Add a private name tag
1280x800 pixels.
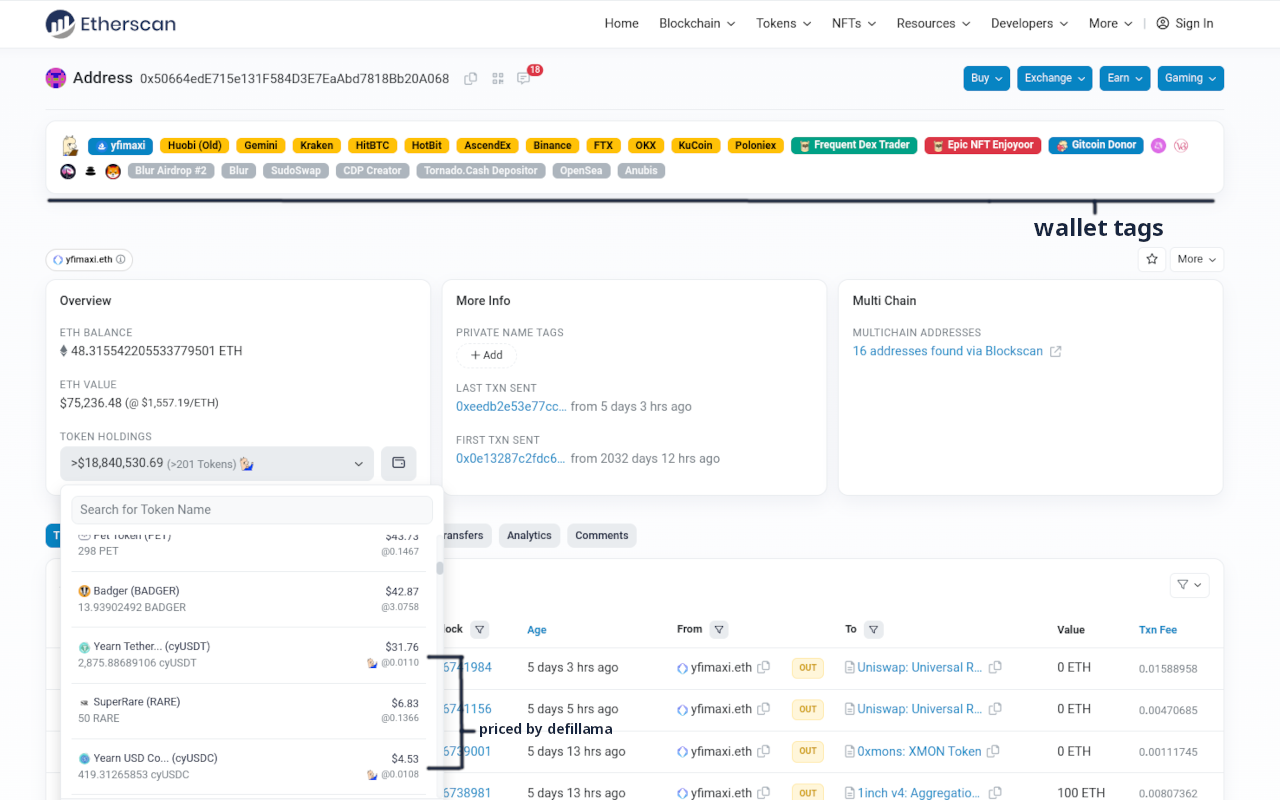486,355
